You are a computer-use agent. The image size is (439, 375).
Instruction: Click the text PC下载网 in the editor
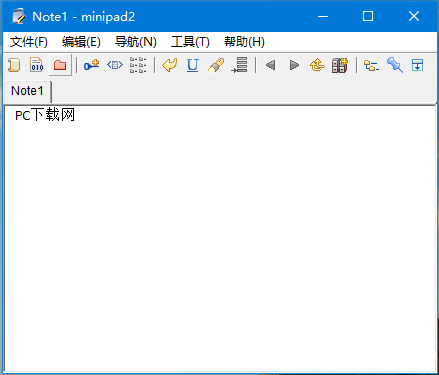click(45, 115)
